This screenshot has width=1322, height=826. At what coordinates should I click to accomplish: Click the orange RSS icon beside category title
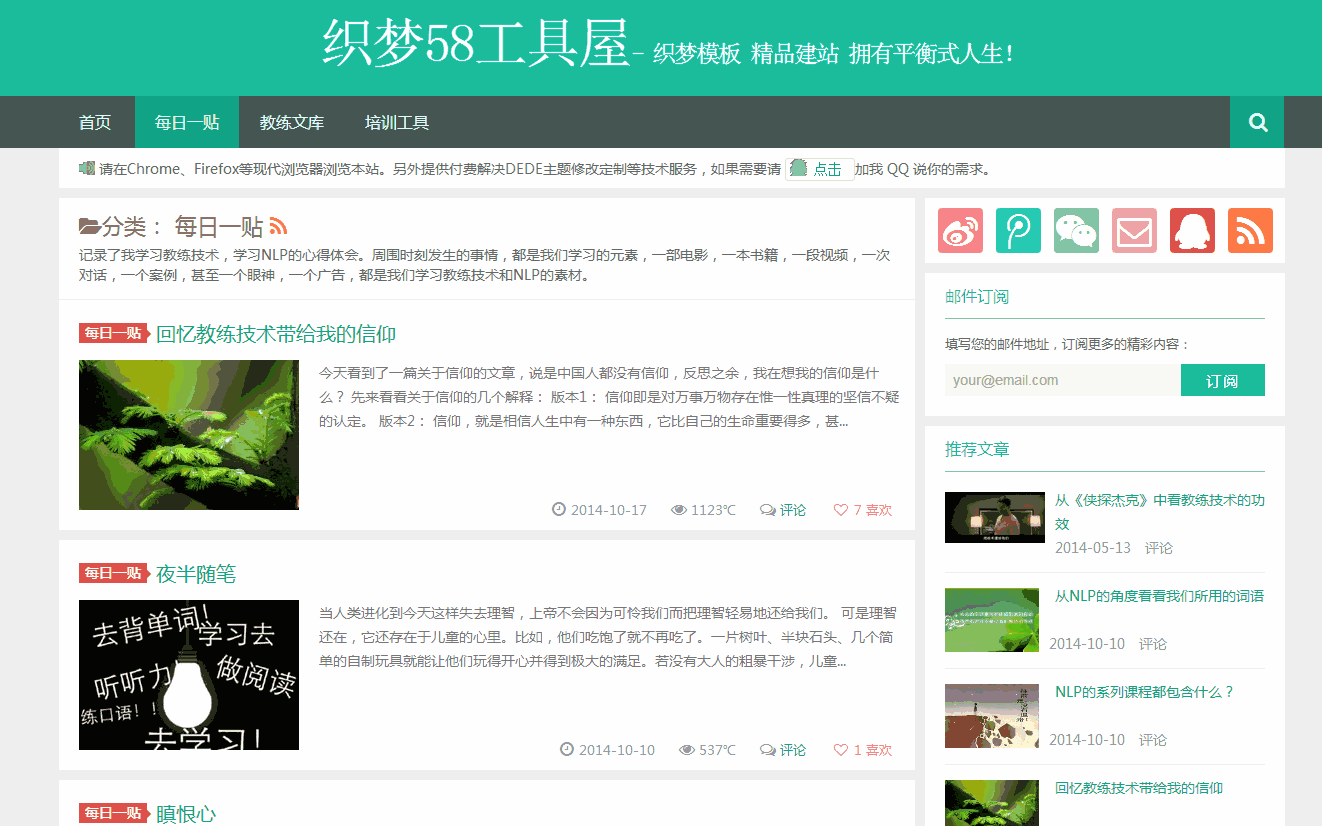coord(278,227)
